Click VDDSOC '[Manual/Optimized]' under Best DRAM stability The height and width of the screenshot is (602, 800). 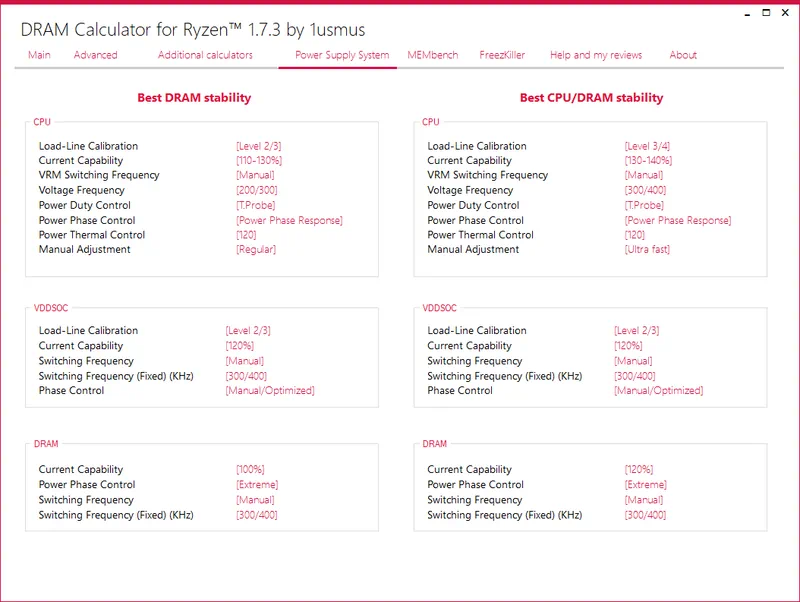pos(270,390)
